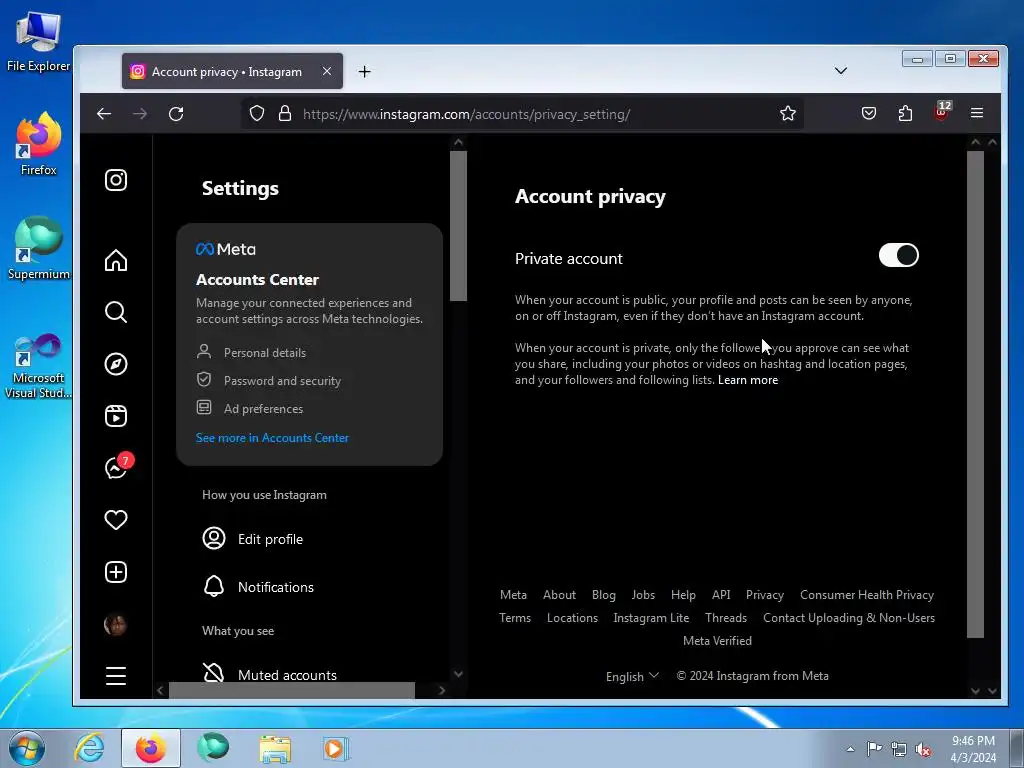
Task: Click the settings panel vertical scrollbar thumb
Action: [458, 226]
